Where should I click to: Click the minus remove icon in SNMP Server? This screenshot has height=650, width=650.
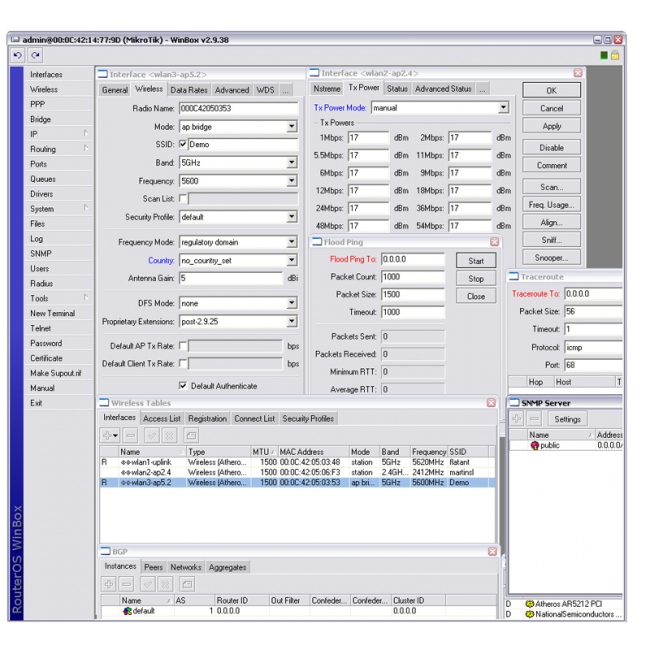coord(534,419)
